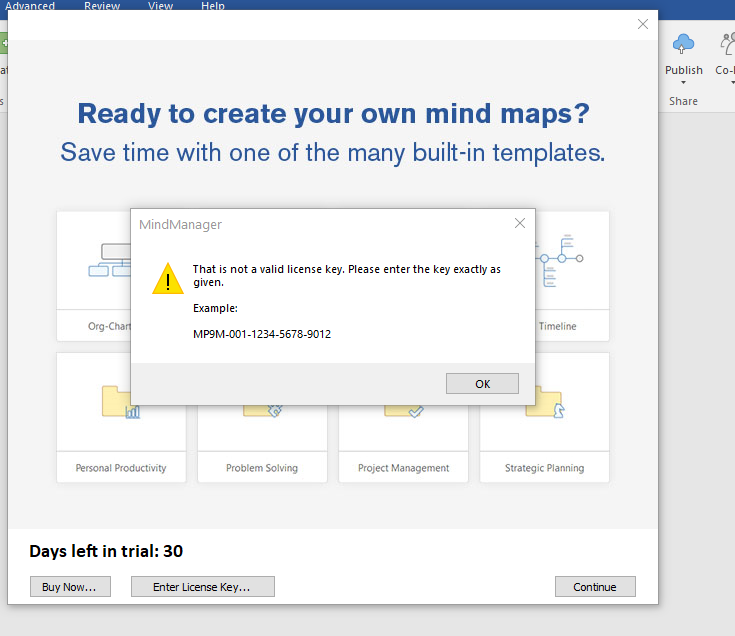Close the MindManager license error dialog
This screenshot has height=636, width=735.
tap(520, 224)
